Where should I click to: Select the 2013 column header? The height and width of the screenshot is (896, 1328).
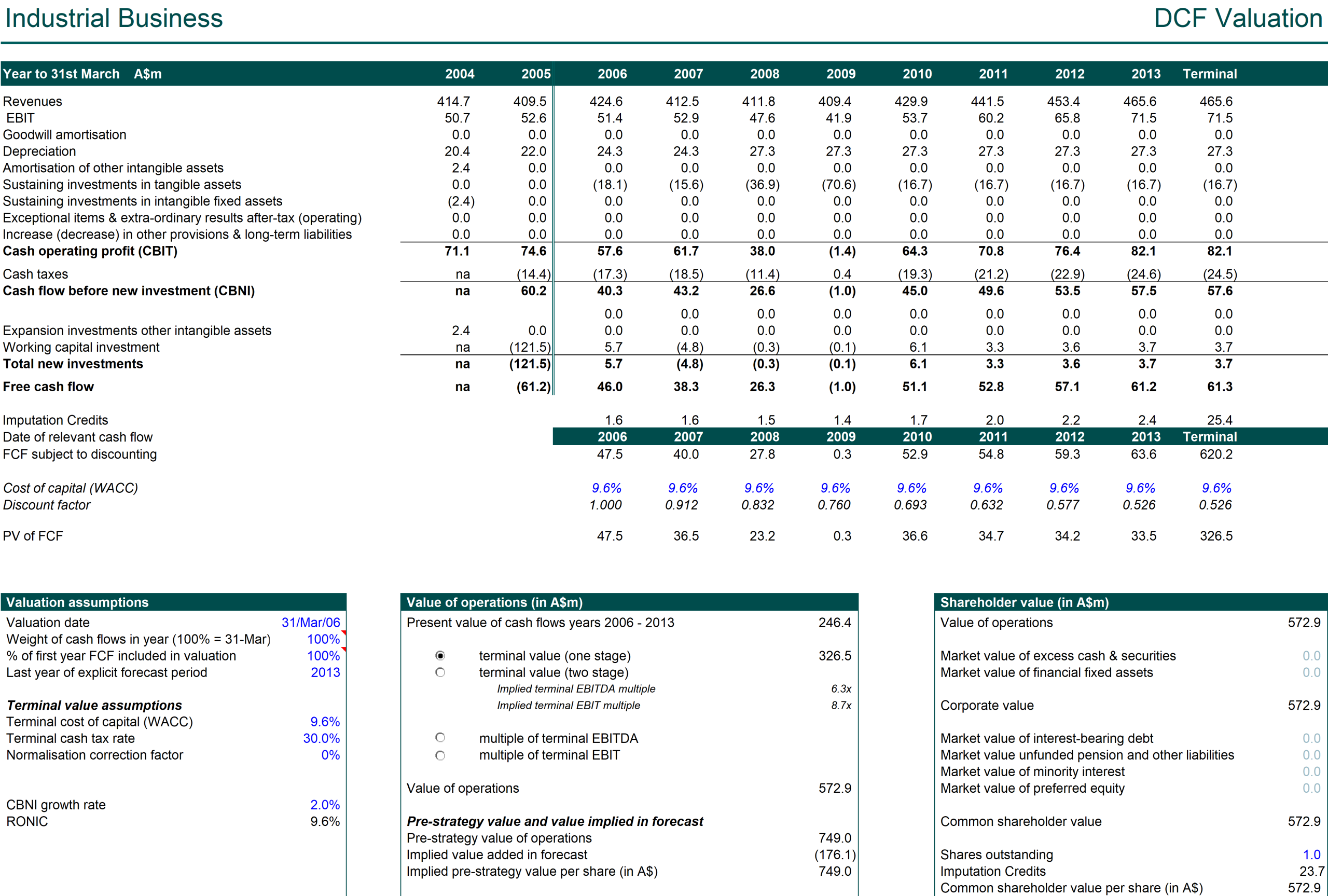click(x=1145, y=74)
